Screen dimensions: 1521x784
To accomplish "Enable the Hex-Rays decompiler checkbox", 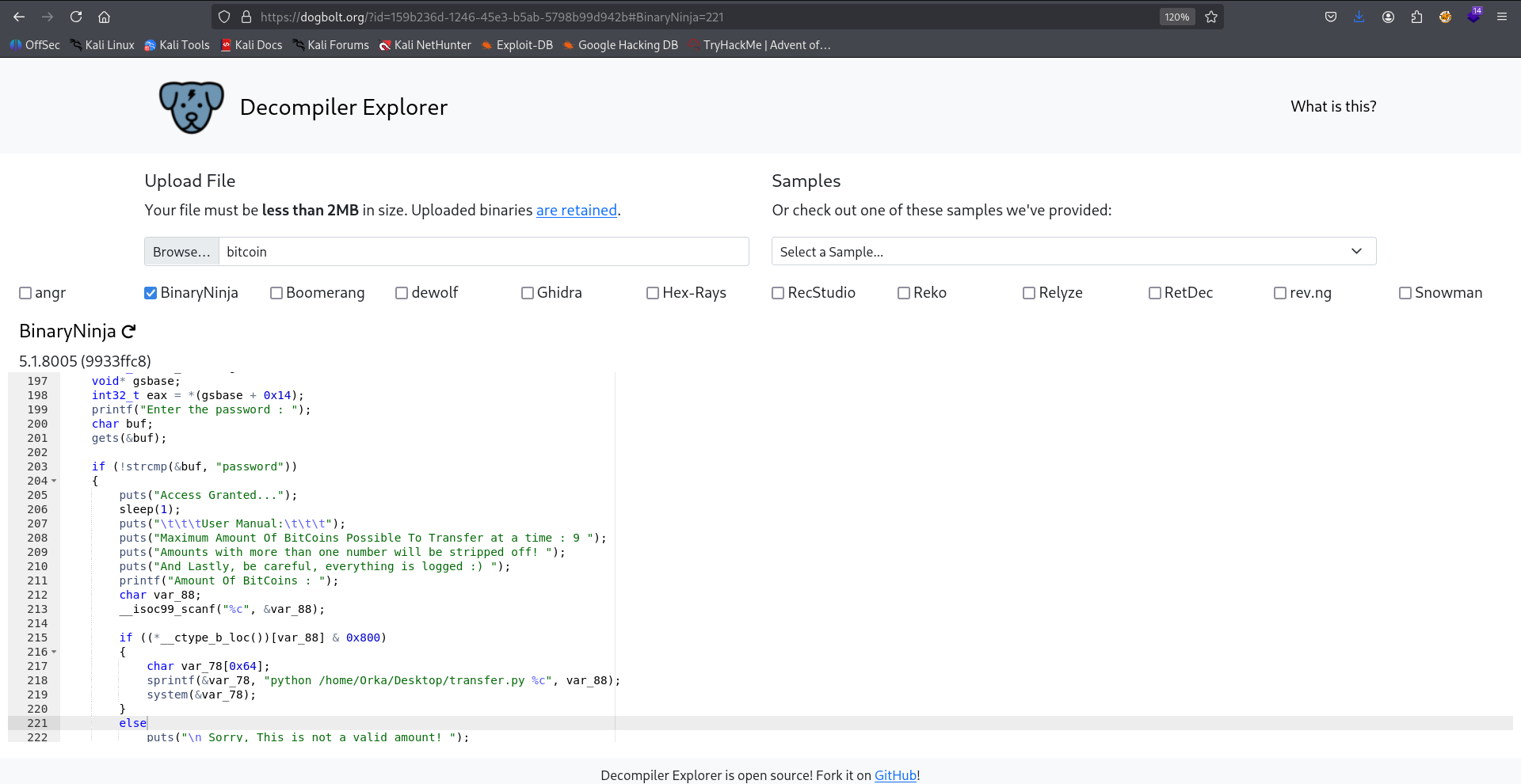I will click(653, 293).
